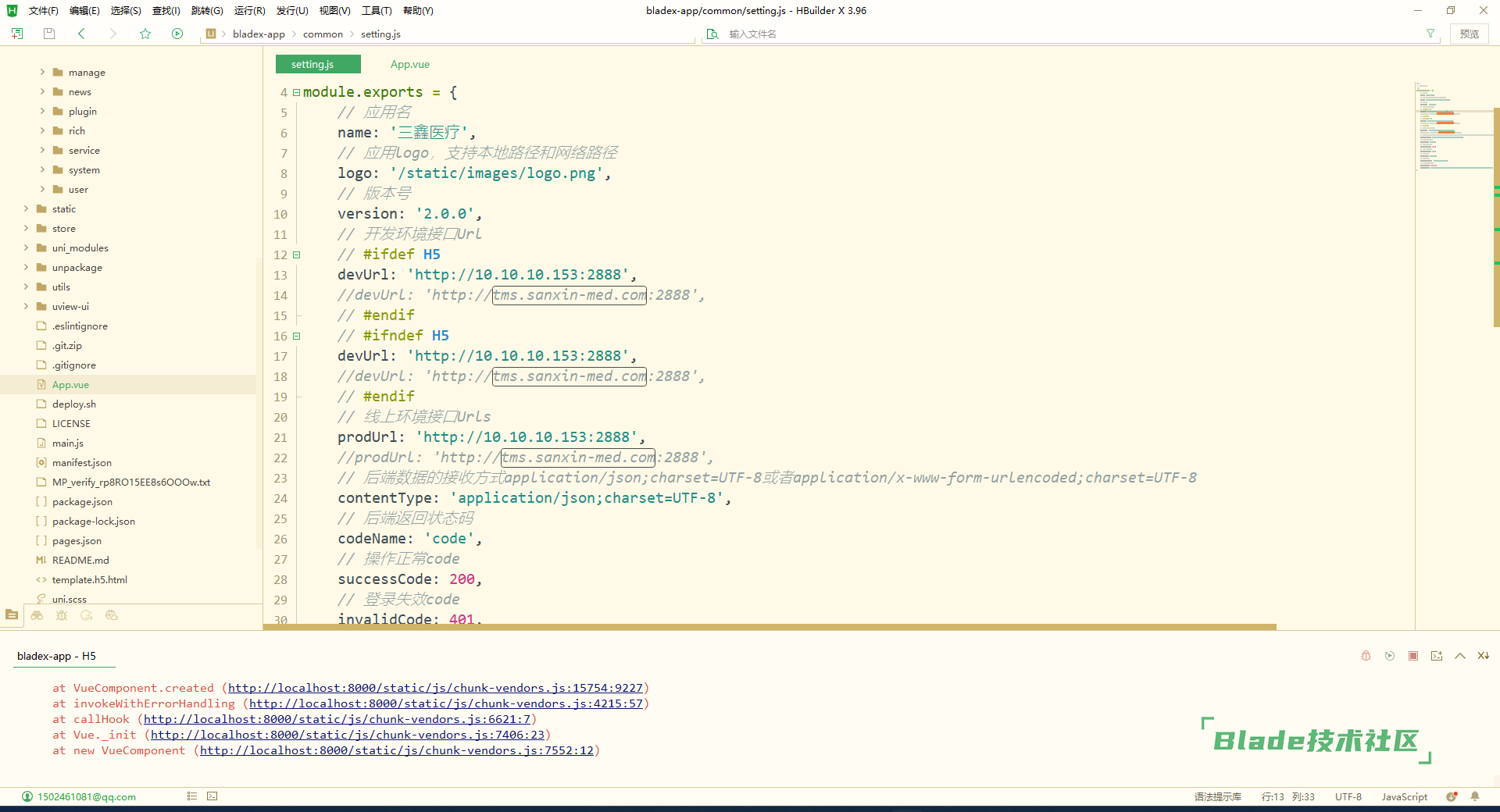
Task: Open the 编辑(E) menu
Action: click(84, 10)
